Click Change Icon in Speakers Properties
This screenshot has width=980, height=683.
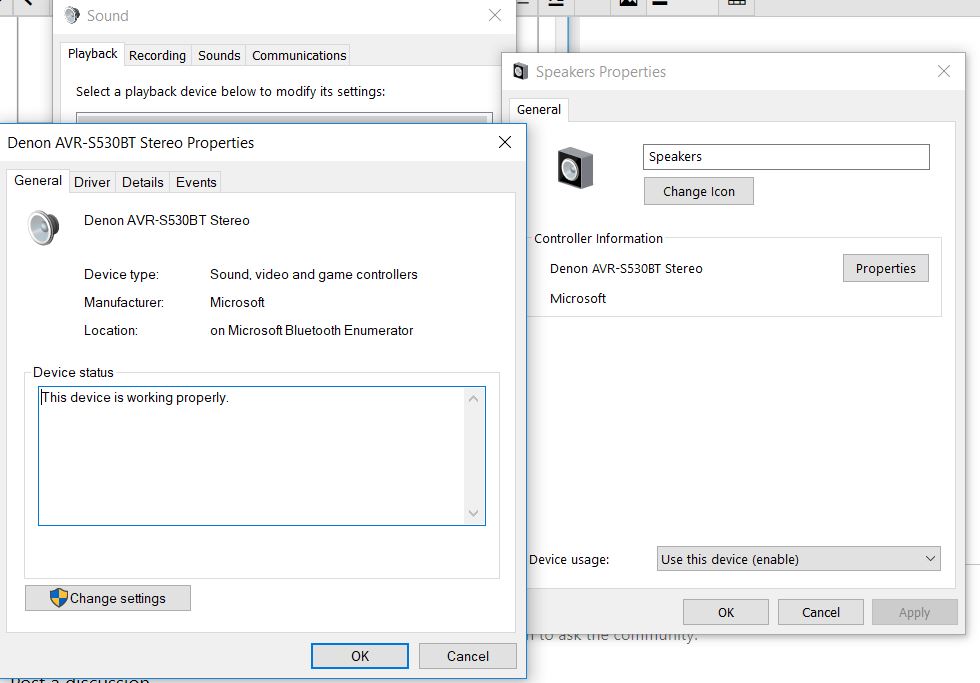(699, 191)
